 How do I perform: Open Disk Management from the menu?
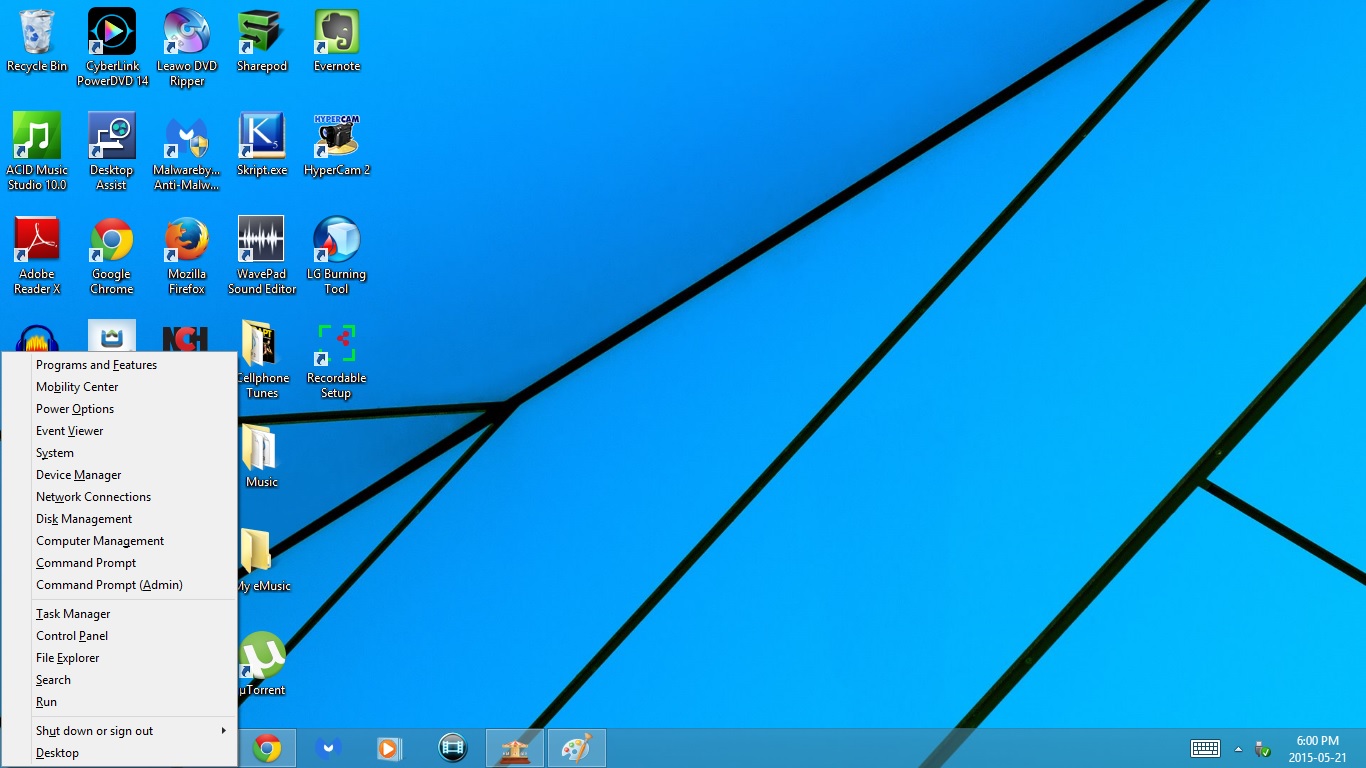(x=119, y=519)
